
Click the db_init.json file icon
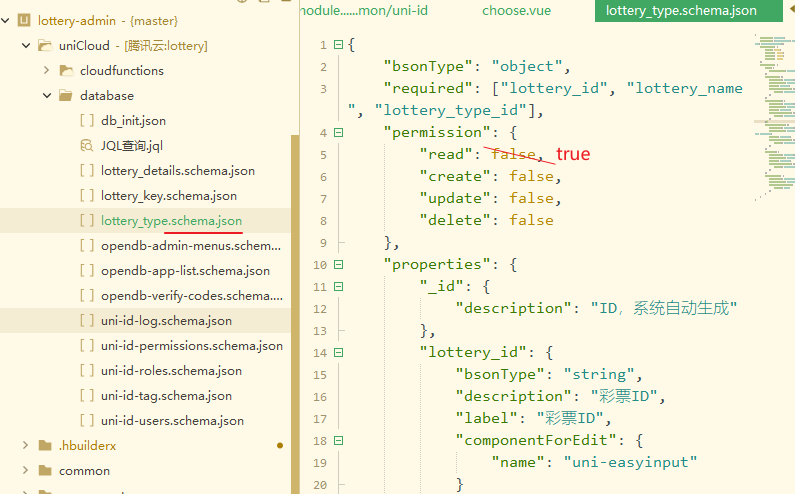[x=87, y=121]
